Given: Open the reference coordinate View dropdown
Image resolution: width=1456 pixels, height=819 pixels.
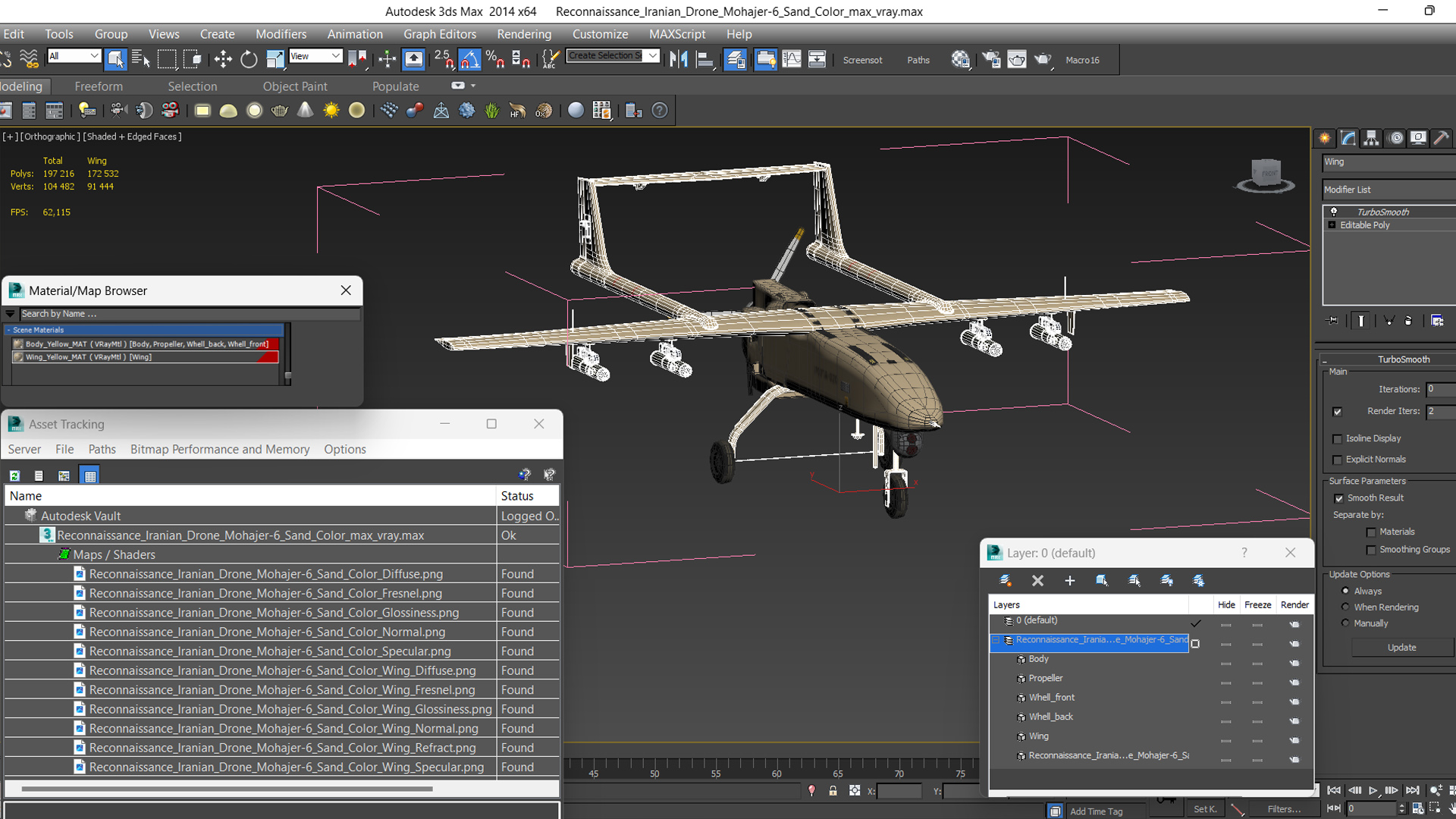Looking at the screenshot, I should tap(315, 56).
